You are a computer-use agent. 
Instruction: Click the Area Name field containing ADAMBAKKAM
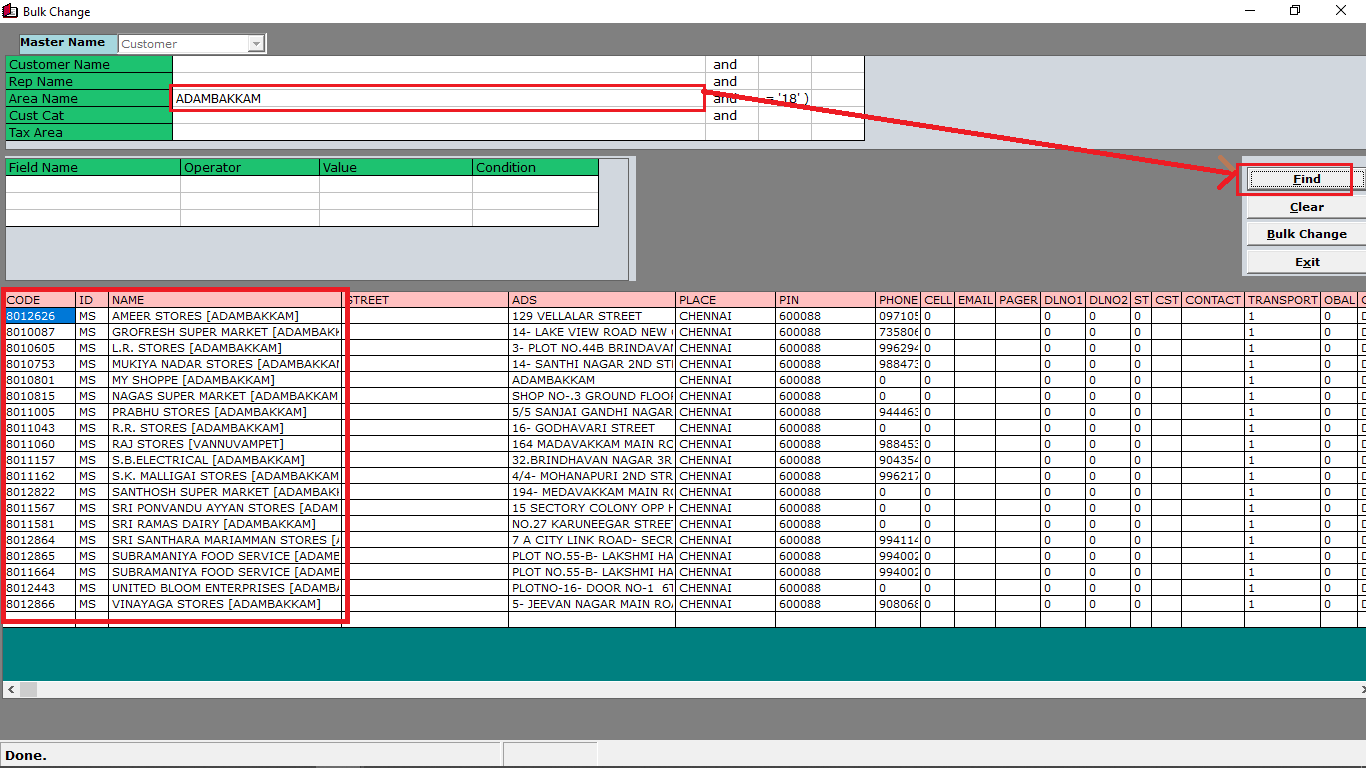pos(439,99)
